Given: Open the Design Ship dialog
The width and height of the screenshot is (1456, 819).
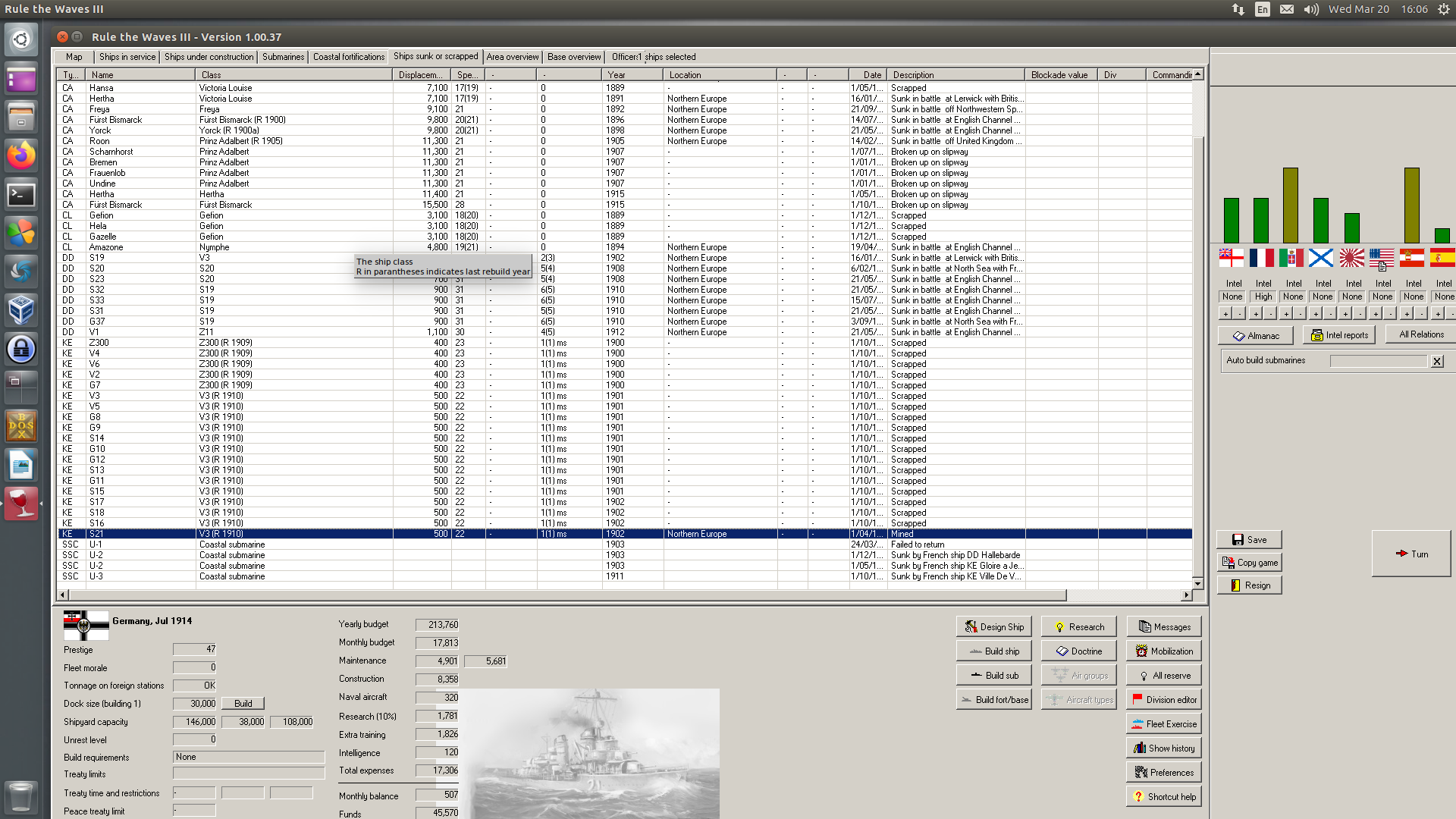Looking at the screenshot, I should click(993, 627).
